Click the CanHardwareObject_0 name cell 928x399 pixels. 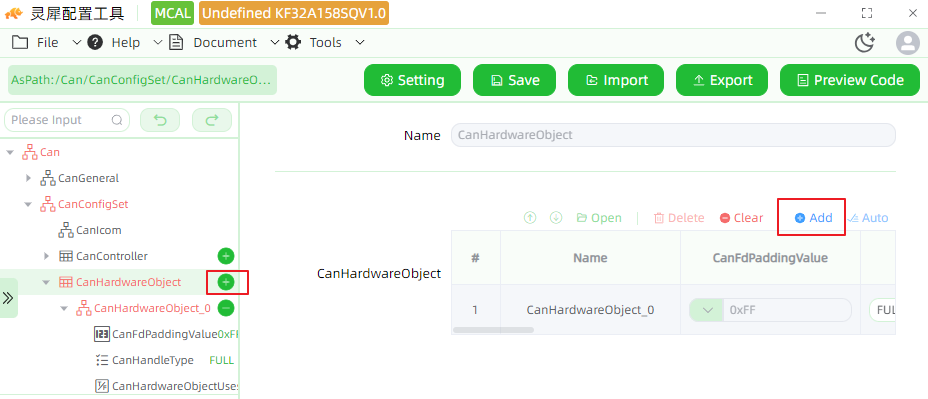(590, 310)
